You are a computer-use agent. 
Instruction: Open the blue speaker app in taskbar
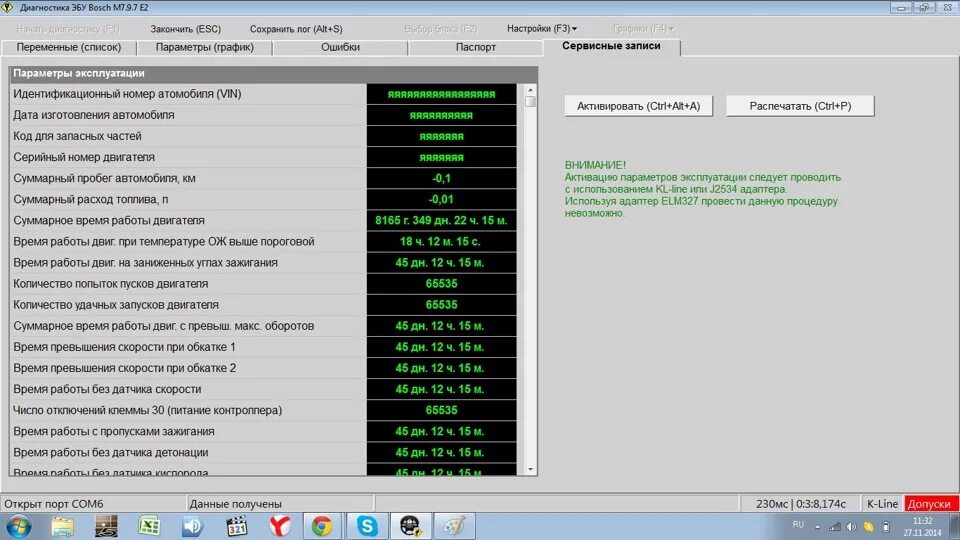tap(193, 527)
